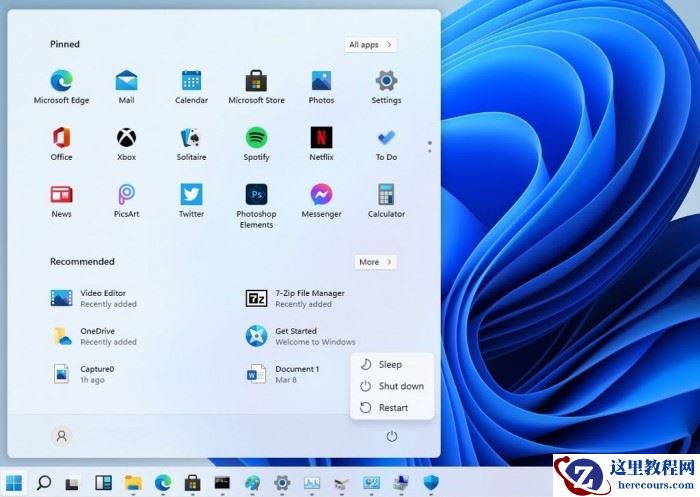The width and height of the screenshot is (700, 497).
Task: Open recommended Video Editor
Action: coord(94,298)
